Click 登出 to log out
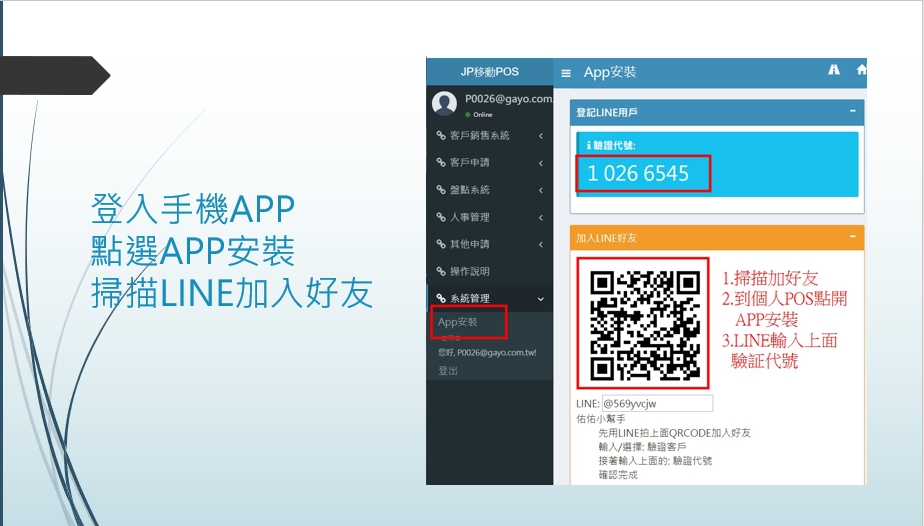This screenshot has height=526, width=924. pyautogui.click(x=448, y=371)
